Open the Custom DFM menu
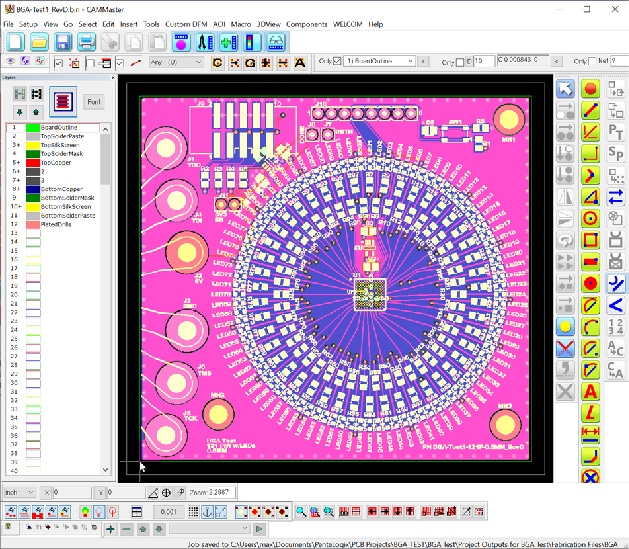Image resolution: width=629 pixels, height=549 pixels. [186, 23]
